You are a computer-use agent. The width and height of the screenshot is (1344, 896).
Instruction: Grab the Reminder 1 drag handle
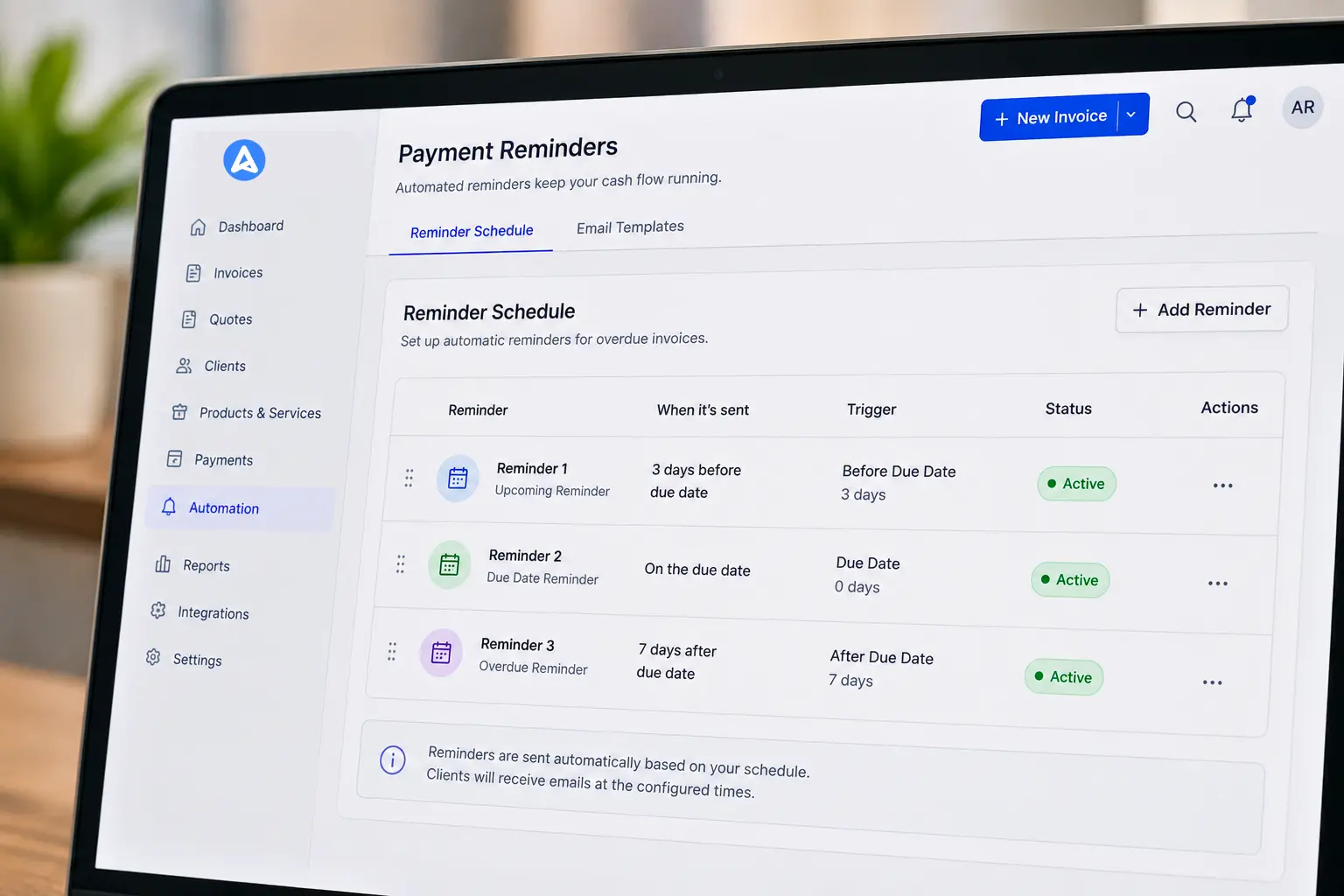[409, 478]
